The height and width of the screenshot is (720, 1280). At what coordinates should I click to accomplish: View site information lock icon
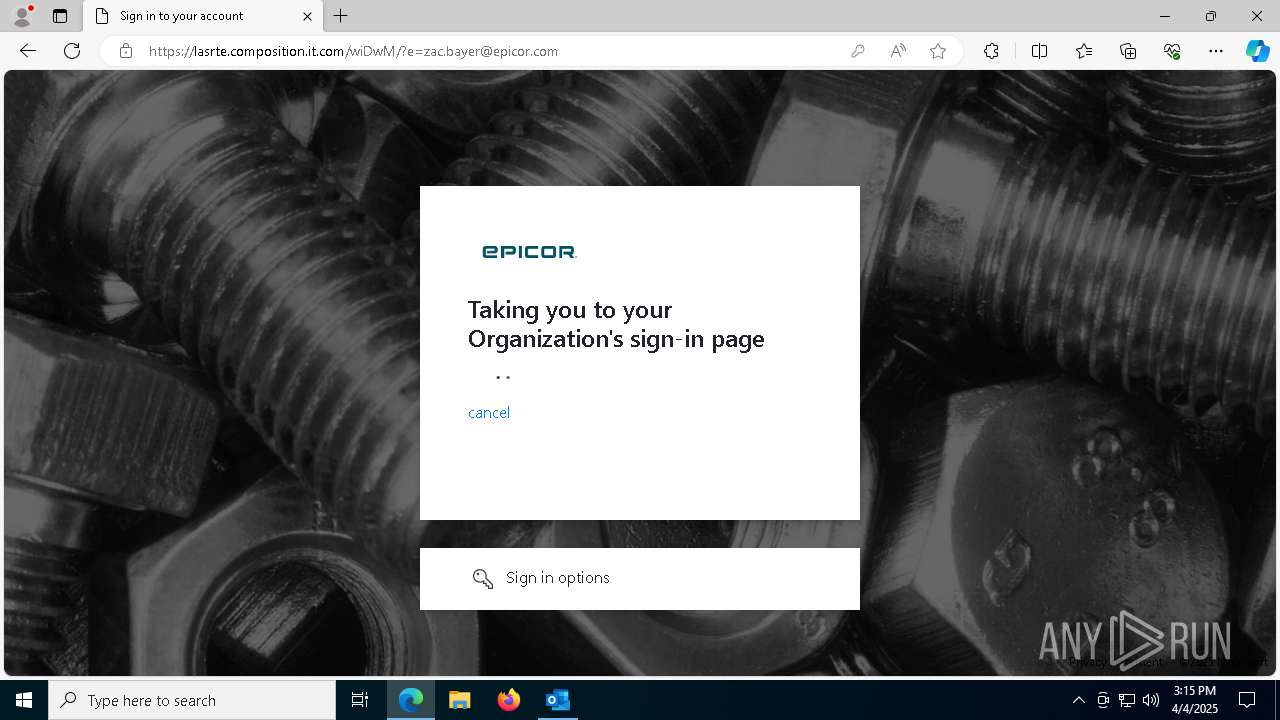[x=126, y=51]
